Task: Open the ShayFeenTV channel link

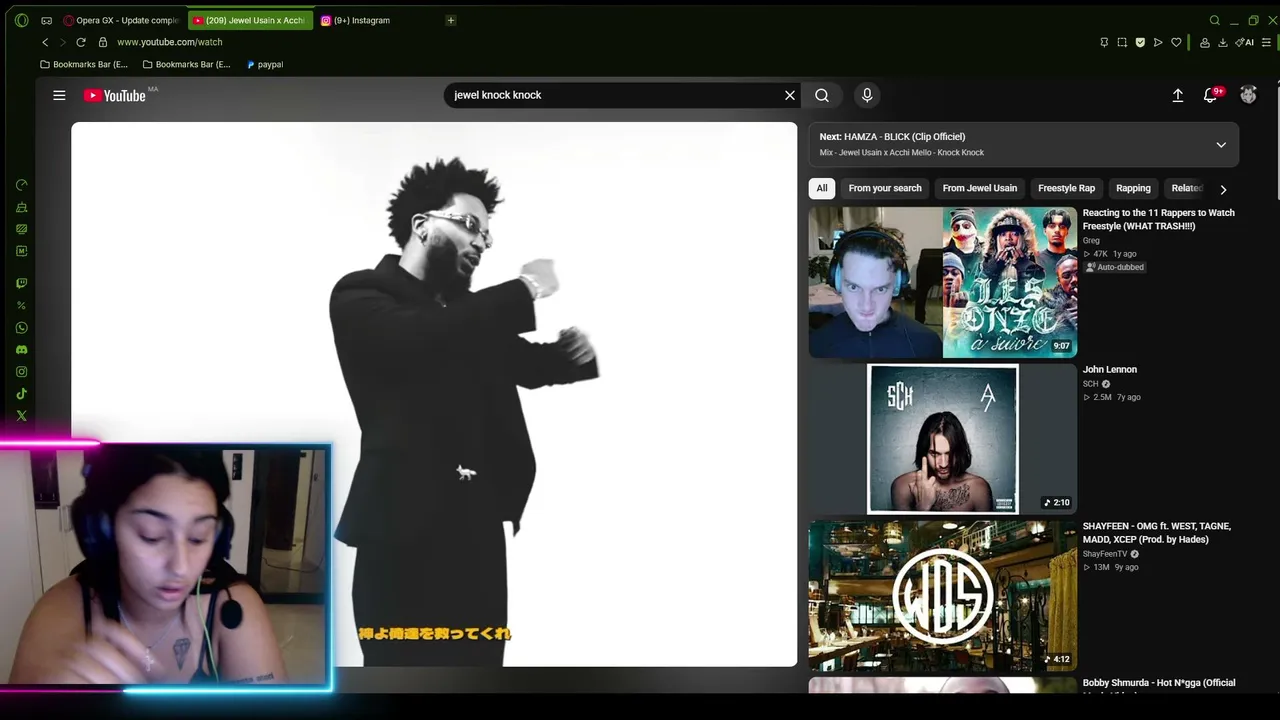Action: pos(1105,554)
